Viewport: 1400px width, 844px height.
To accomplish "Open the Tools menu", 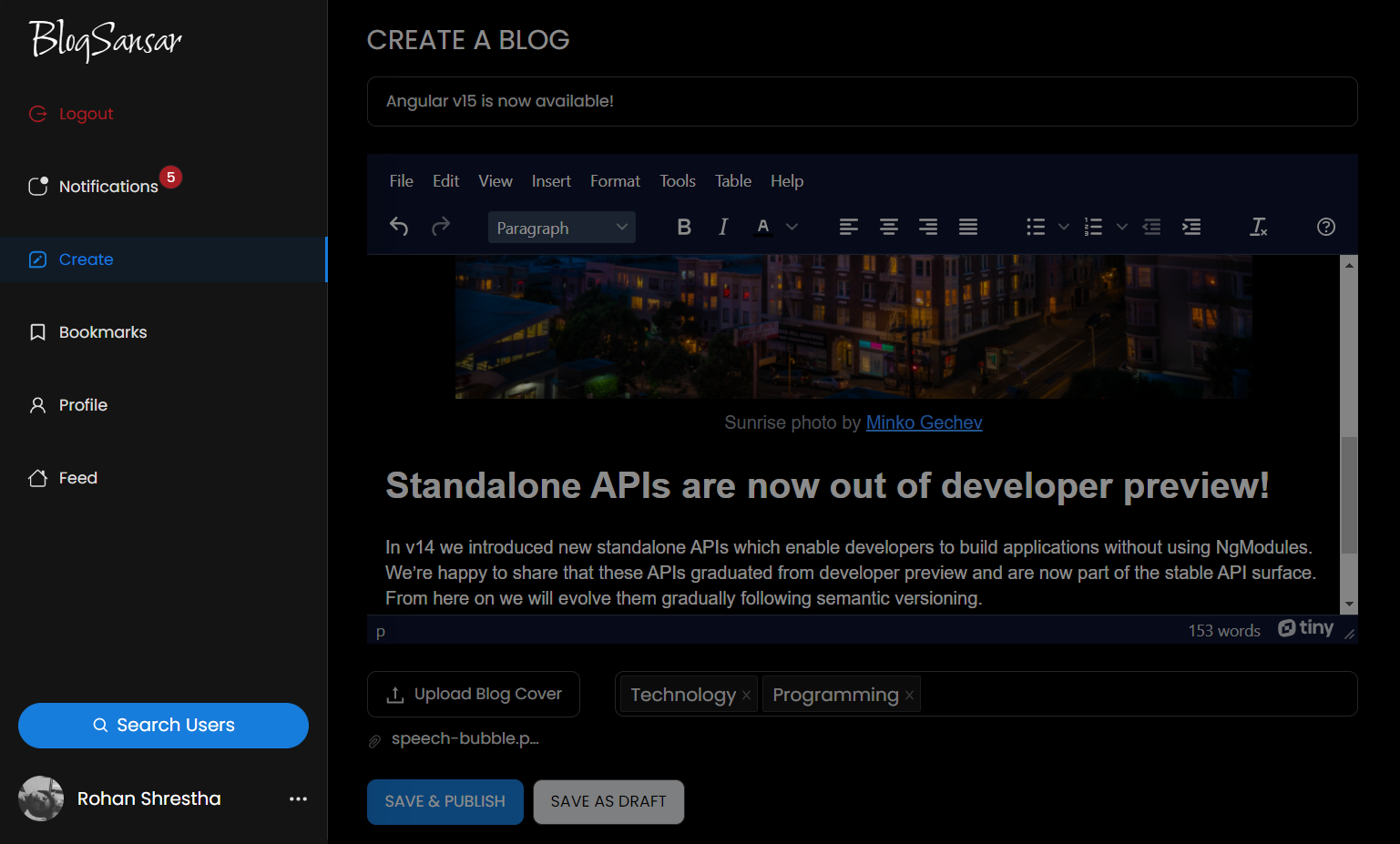I will click(x=678, y=181).
